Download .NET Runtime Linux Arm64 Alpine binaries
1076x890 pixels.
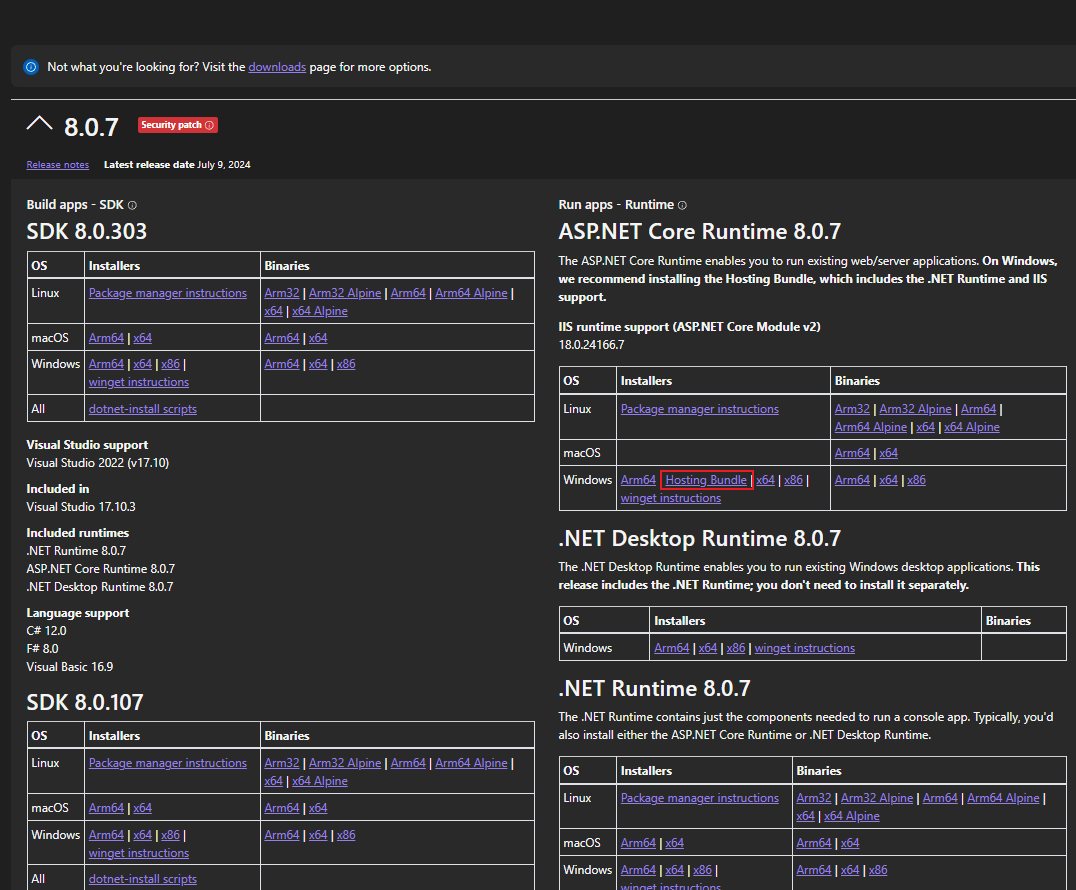click(x=1003, y=798)
